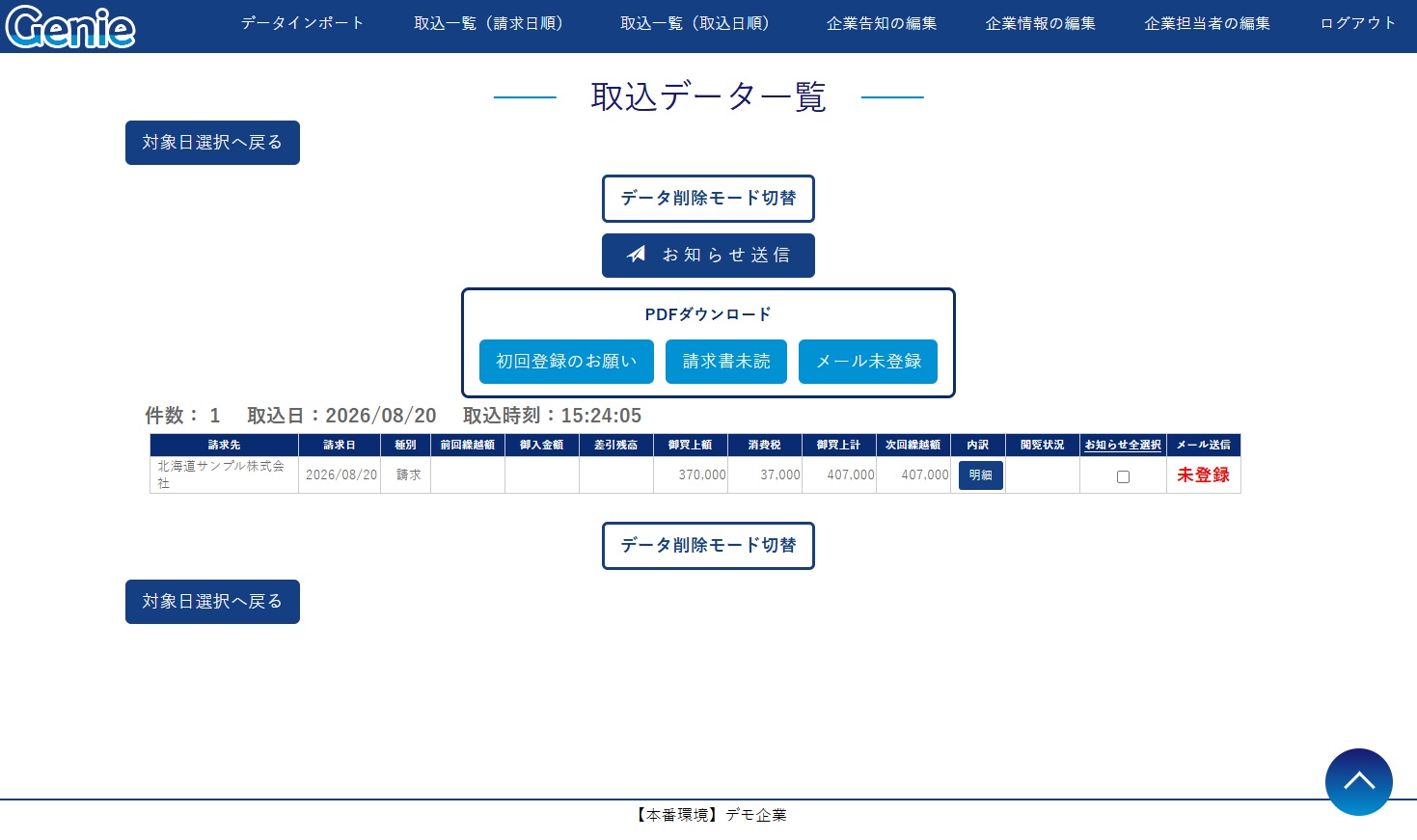1417x840 pixels.
Task: Click the 前回繰越額 column header
Action: (468, 445)
